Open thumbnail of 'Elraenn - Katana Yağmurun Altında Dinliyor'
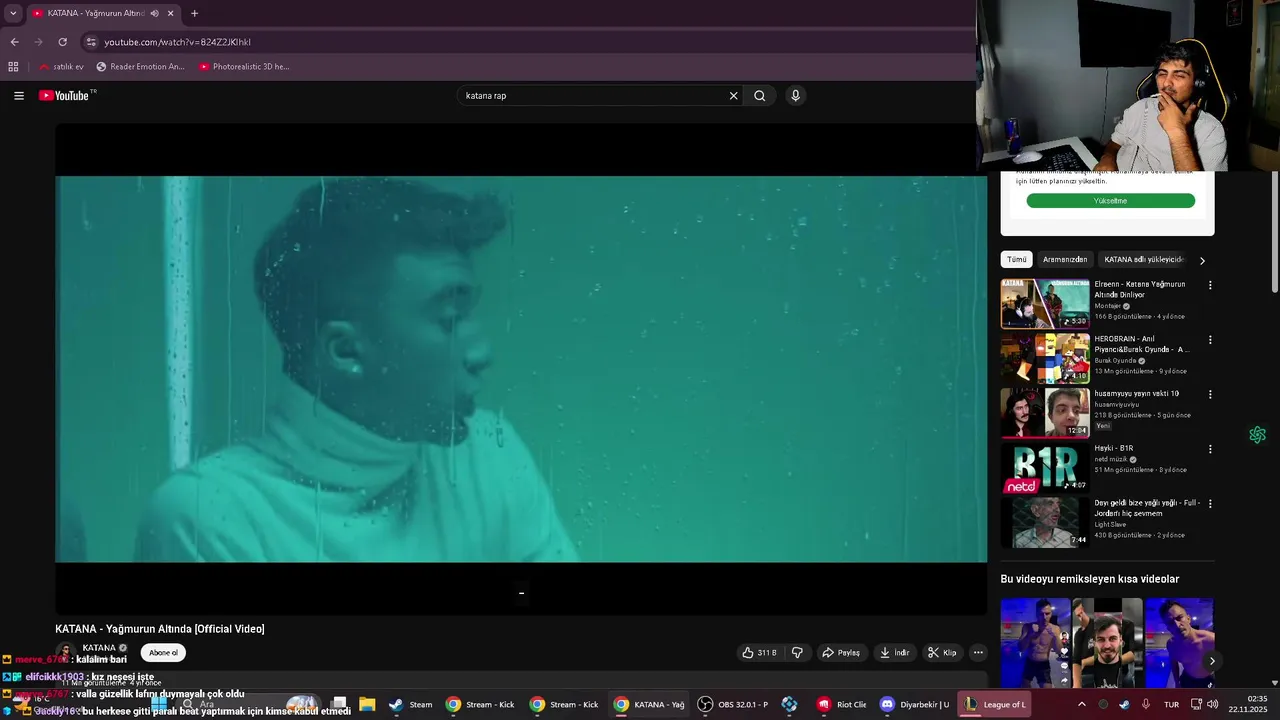The width and height of the screenshot is (1280, 720). point(1045,304)
